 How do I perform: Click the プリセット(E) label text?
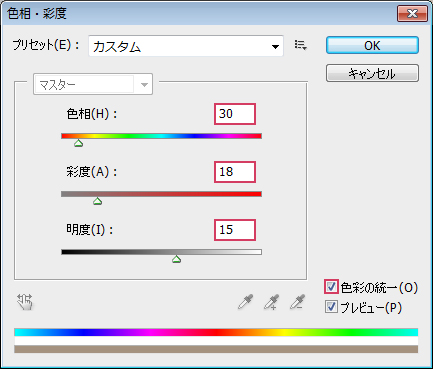tap(46, 45)
